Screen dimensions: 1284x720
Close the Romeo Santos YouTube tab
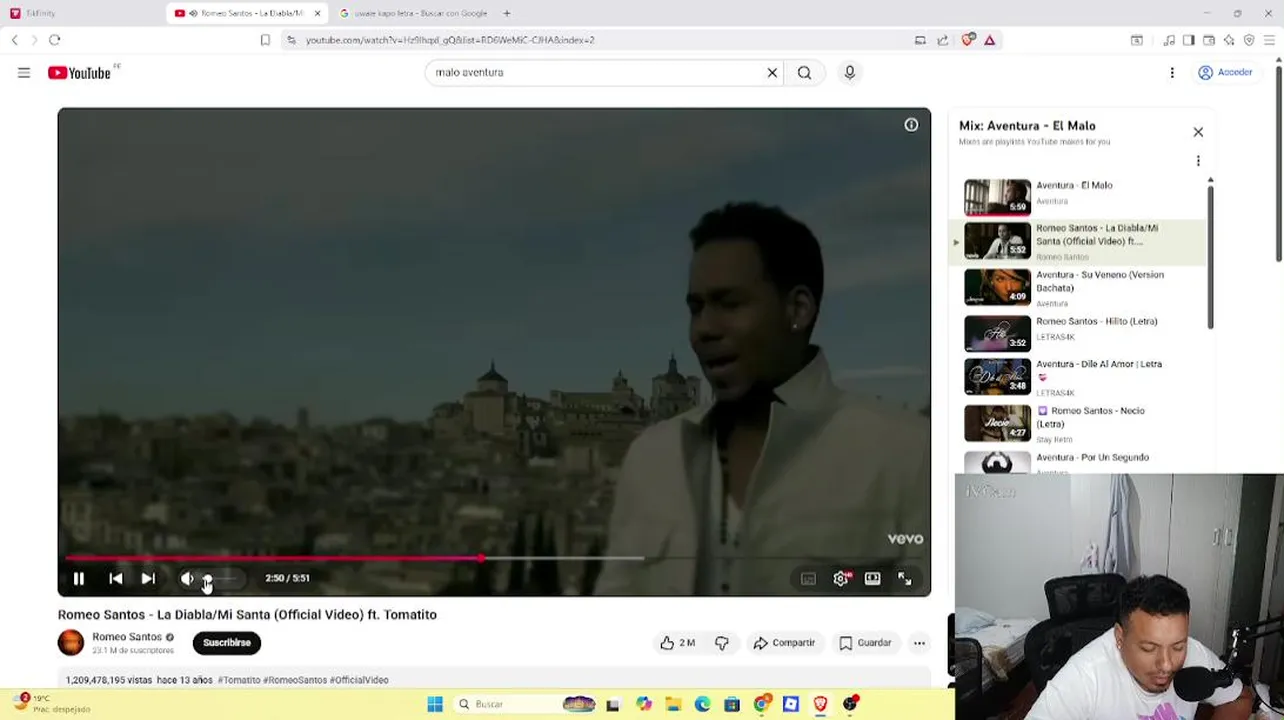pos(318,13)
